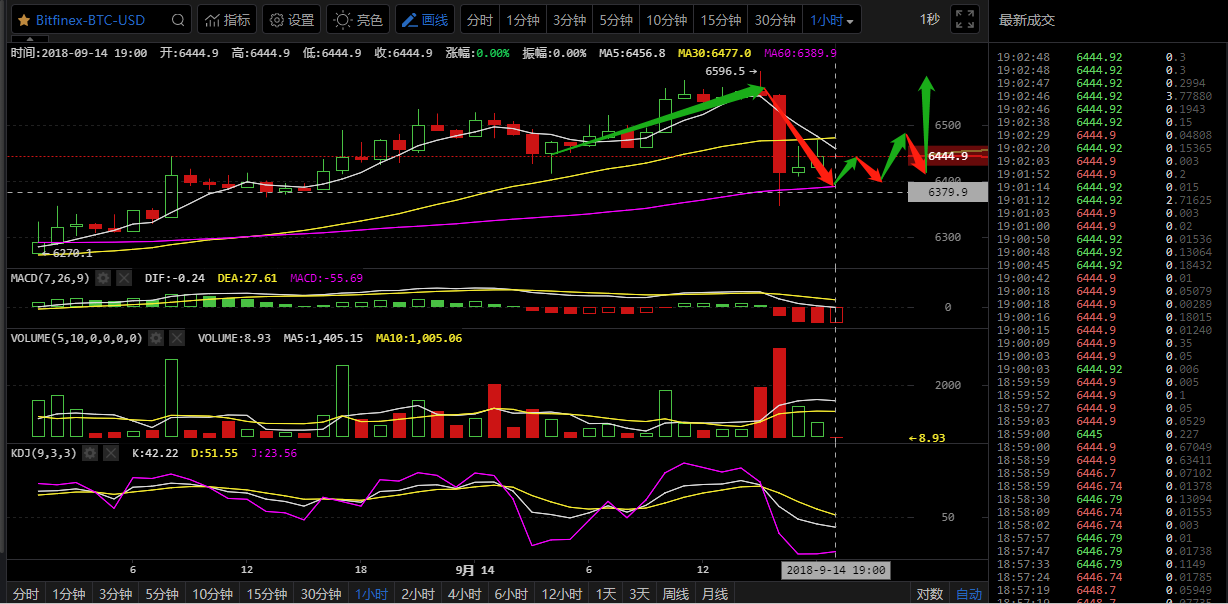Click the MA5:6456.8 indicator label

632,53
